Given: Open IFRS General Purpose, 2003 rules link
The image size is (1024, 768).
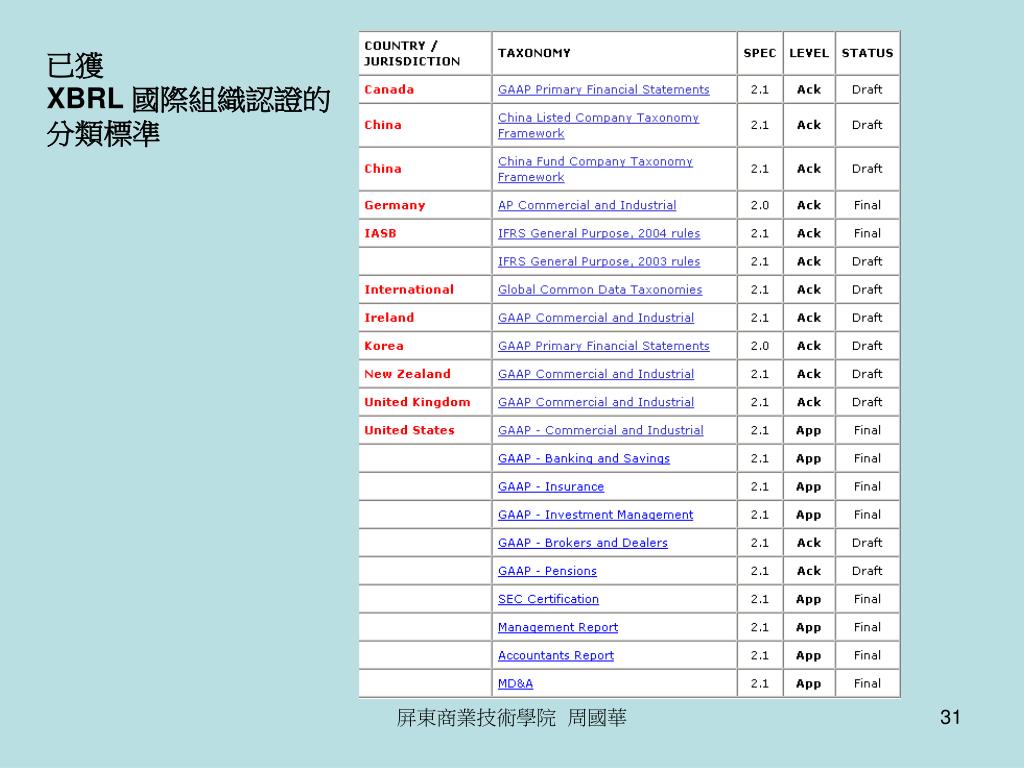Looking at the screenshot, I should point(599,261).
